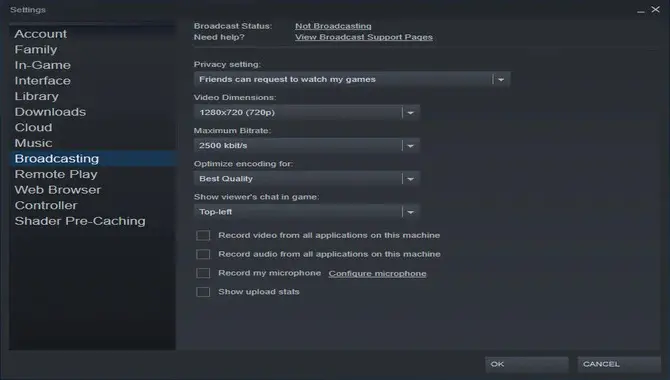Screen dimensions: 670x380
Task: Open the viewer's chat position dropdown
Action: point(307,212)
